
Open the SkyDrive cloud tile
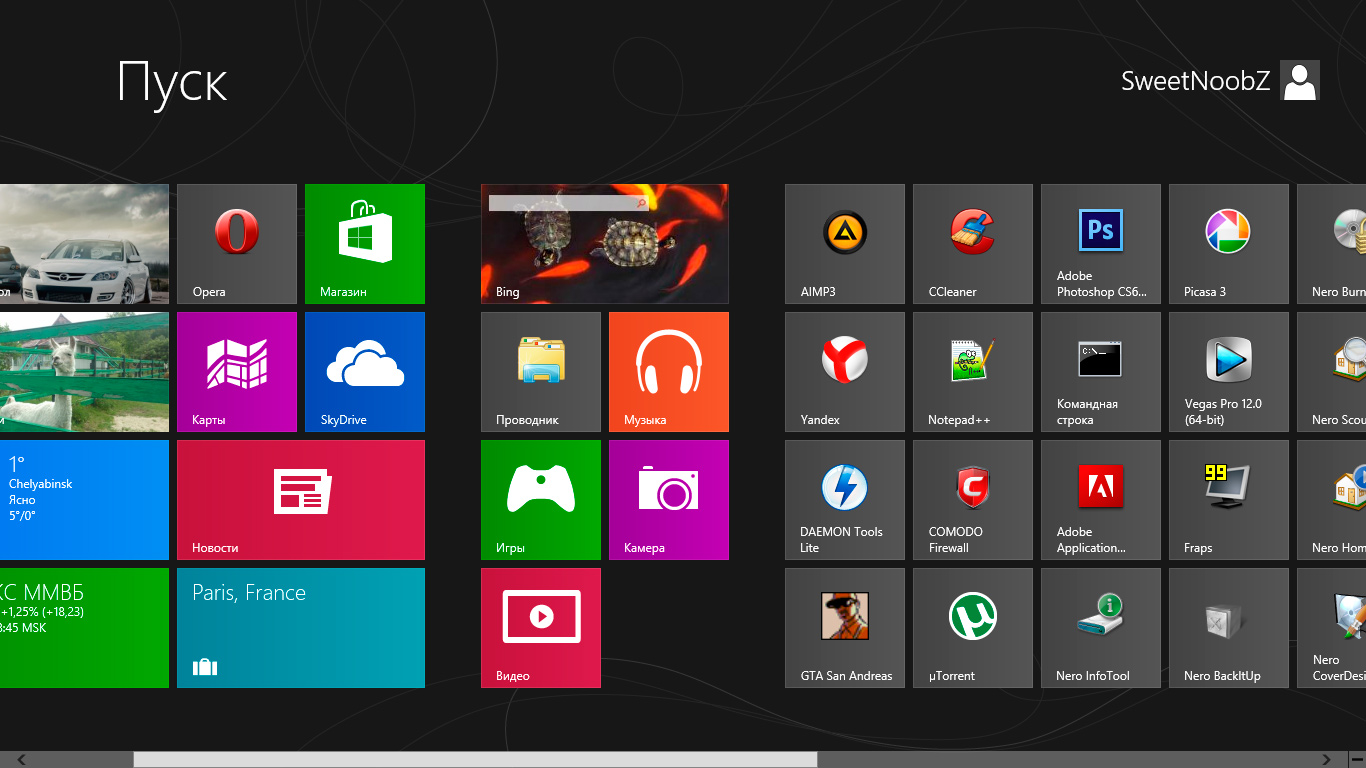click(x=365, y=372)
